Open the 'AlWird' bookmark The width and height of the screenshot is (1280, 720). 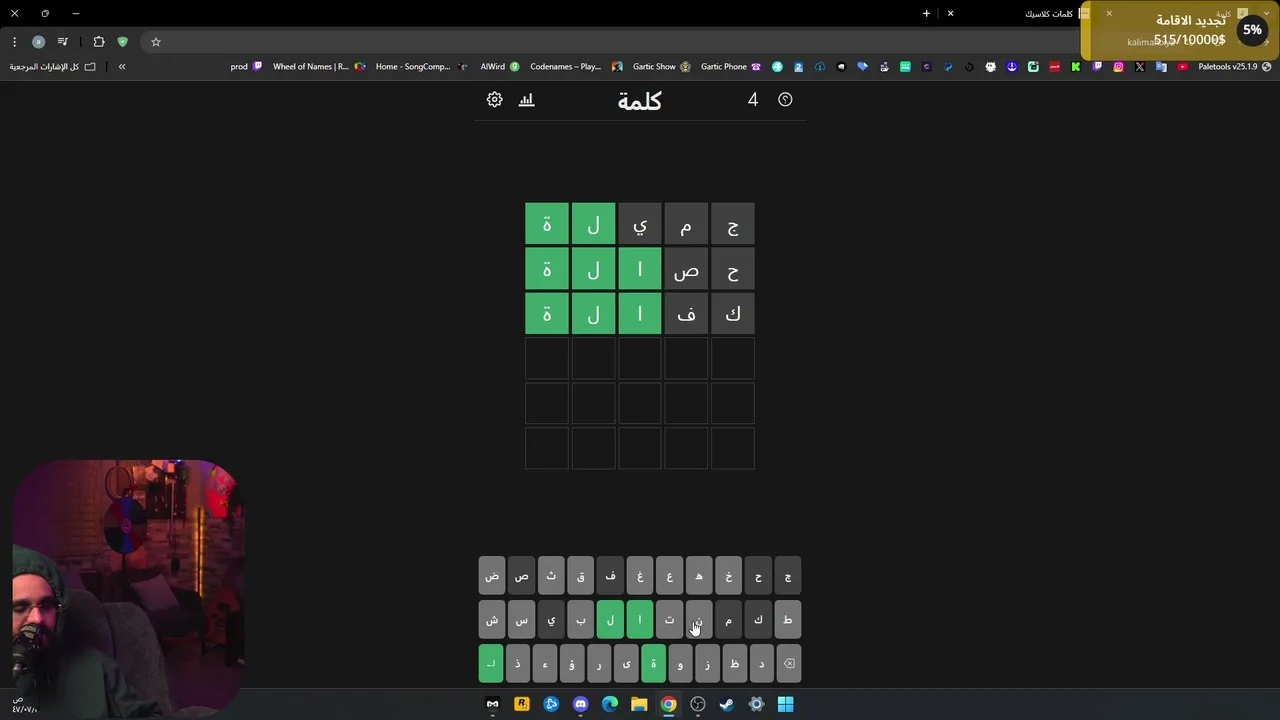pos(500,67)
